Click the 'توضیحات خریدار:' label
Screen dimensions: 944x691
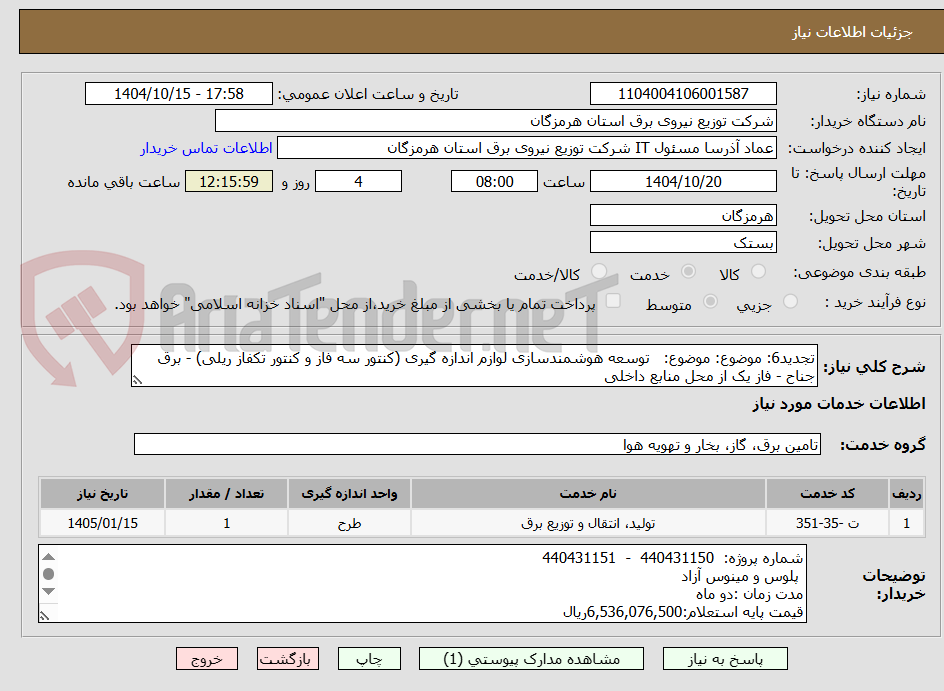coord(893,584)
